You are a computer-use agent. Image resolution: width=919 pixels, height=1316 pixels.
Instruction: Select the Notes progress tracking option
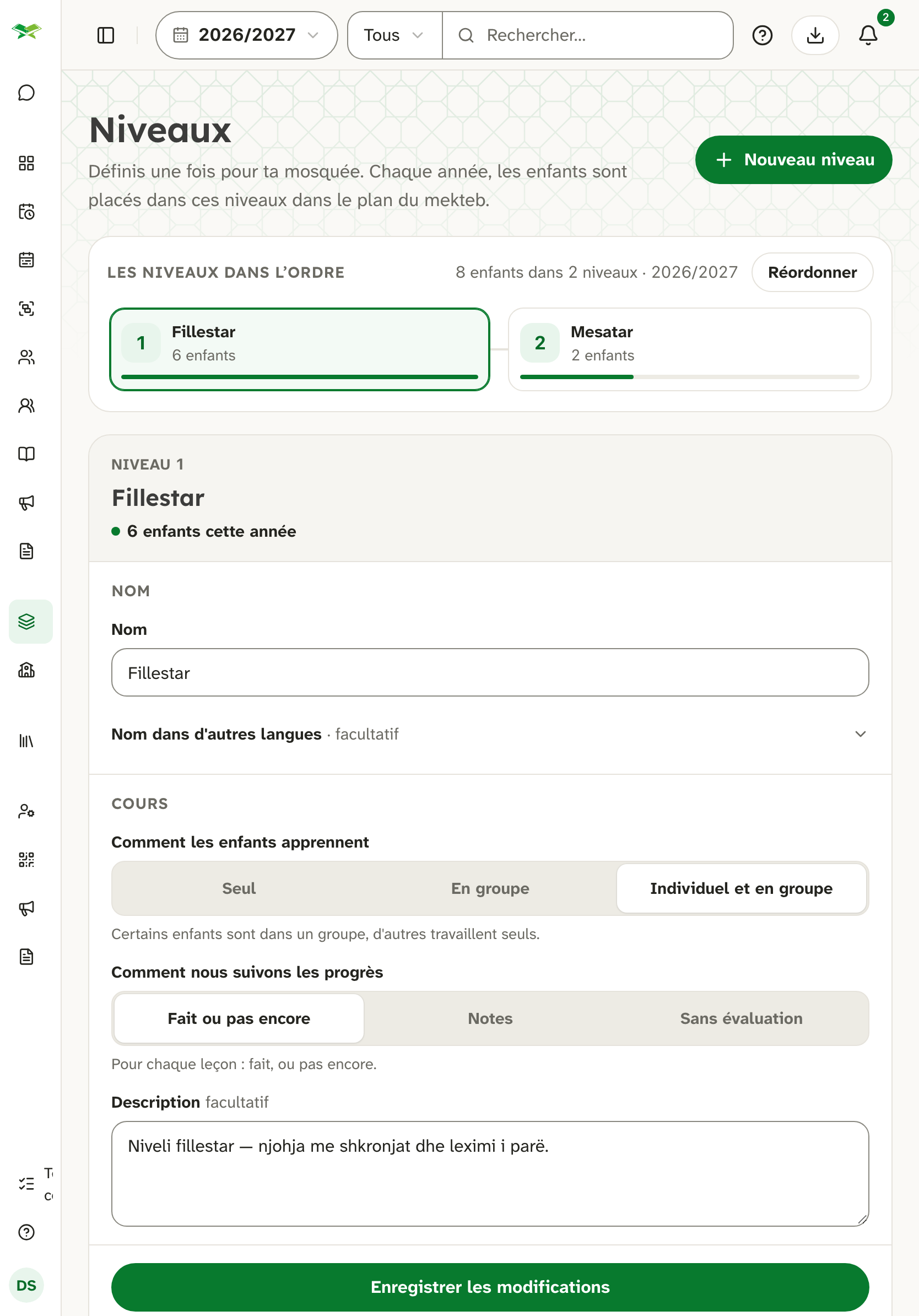[x=490, y=1018]
